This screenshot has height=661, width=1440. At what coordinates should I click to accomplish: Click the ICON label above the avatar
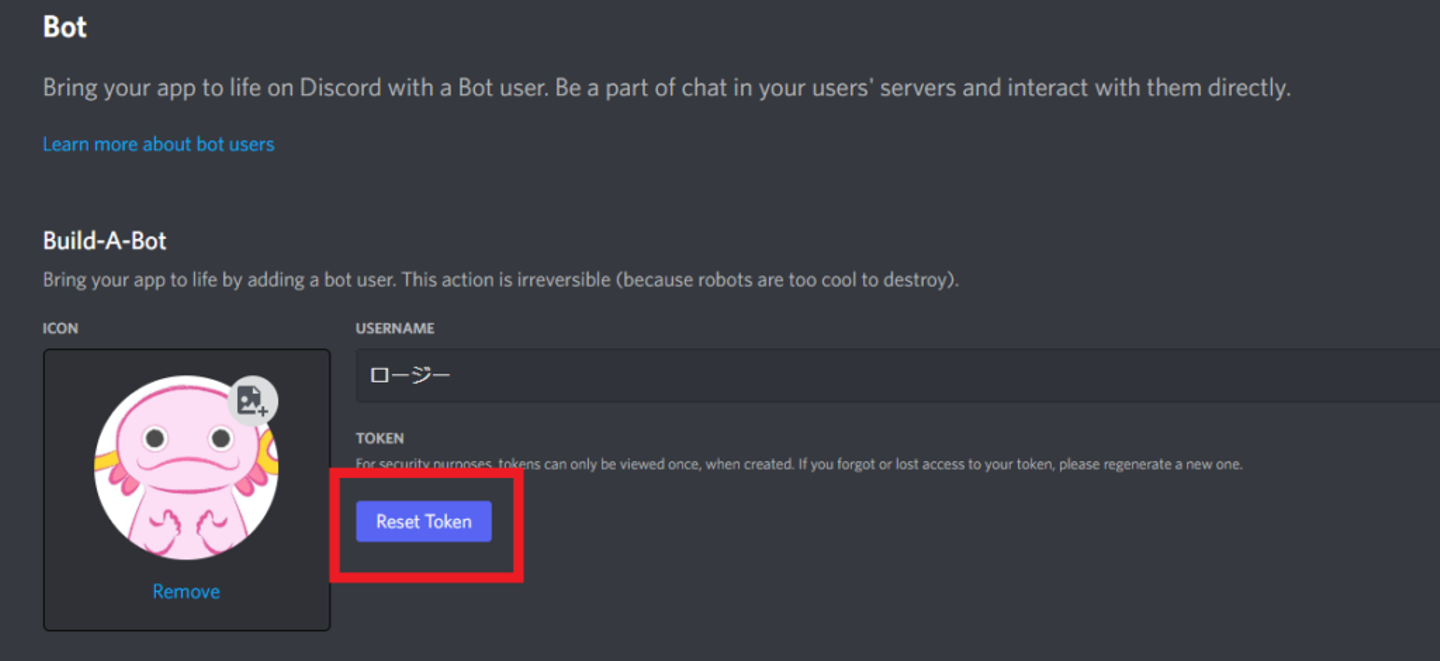60,328
